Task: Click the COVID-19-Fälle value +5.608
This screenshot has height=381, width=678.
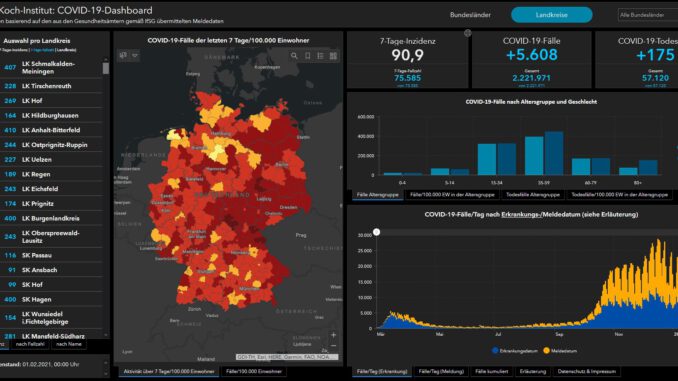Action: click(x=531, y=55)
